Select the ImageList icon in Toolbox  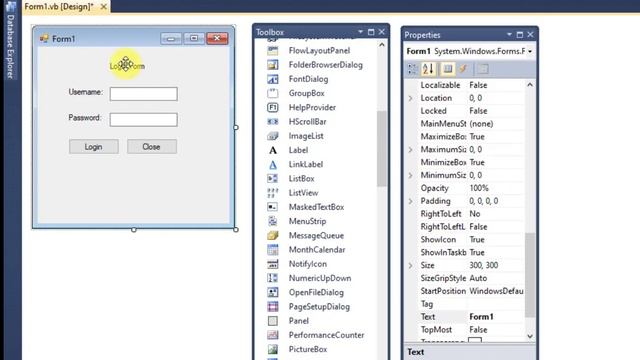[x=273, y=136]
